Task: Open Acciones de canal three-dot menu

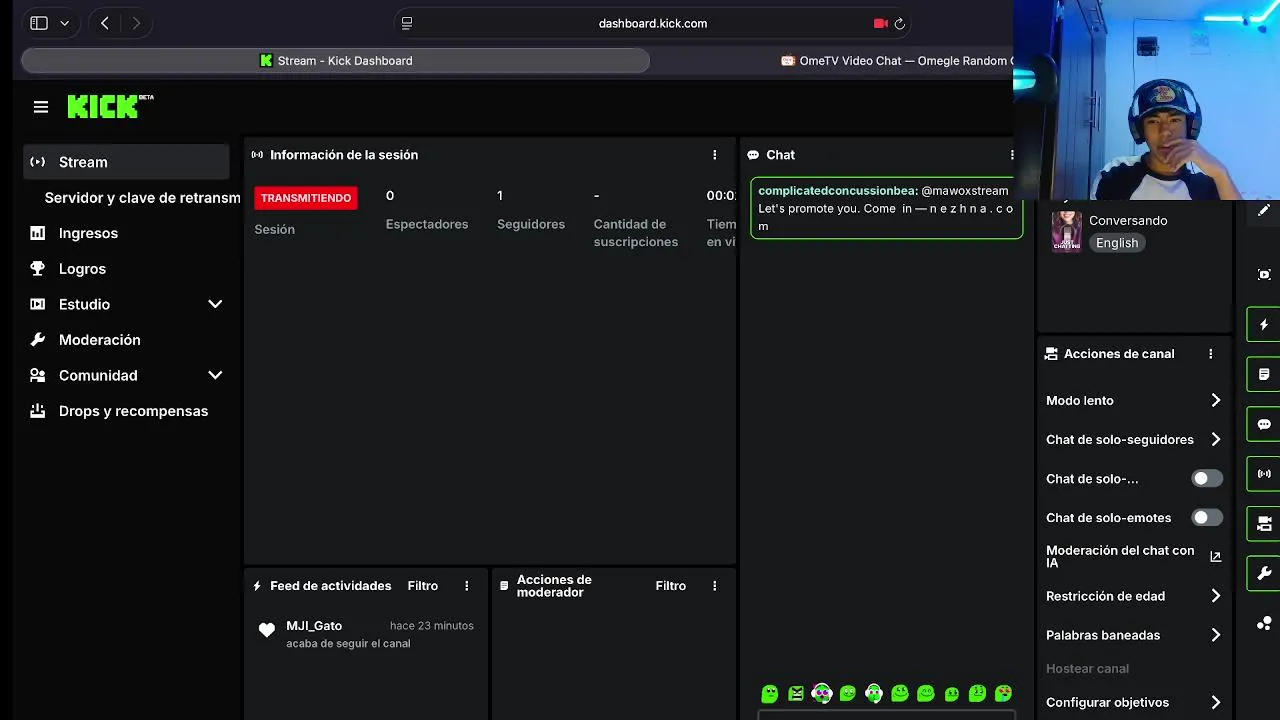Action: pos(1210,354)
